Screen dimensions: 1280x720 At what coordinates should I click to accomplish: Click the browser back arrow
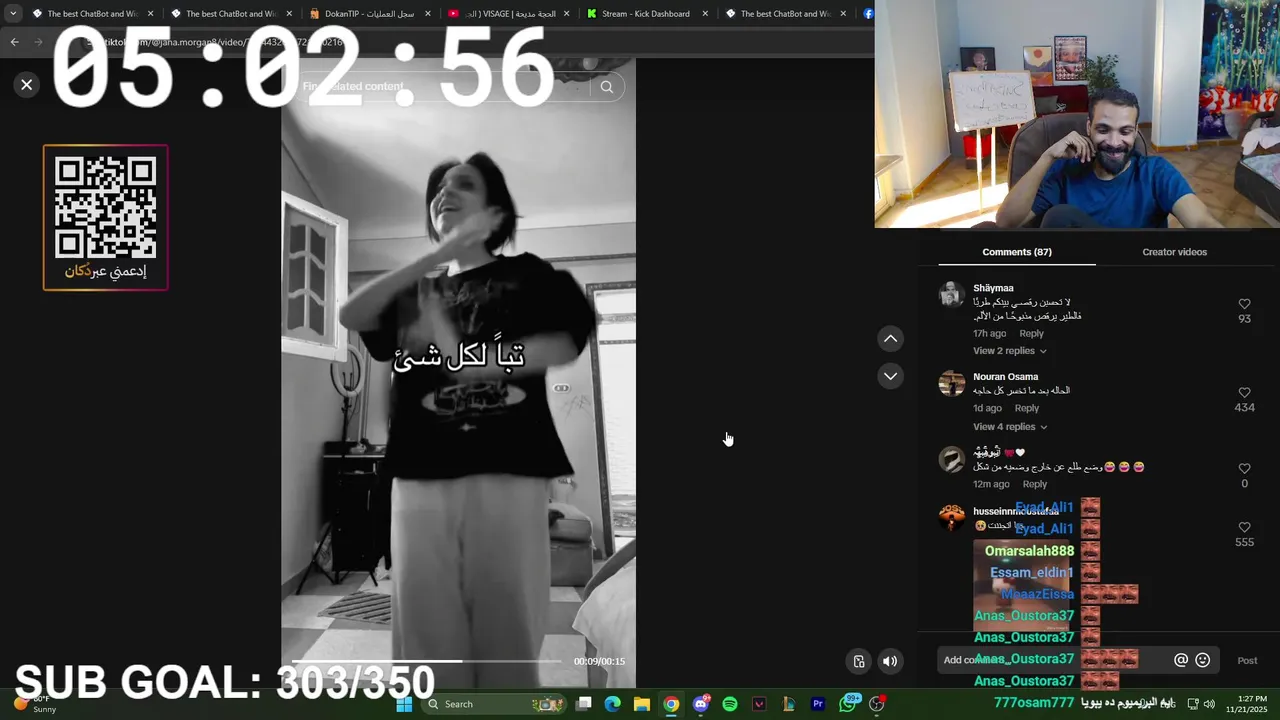point(14,42)
